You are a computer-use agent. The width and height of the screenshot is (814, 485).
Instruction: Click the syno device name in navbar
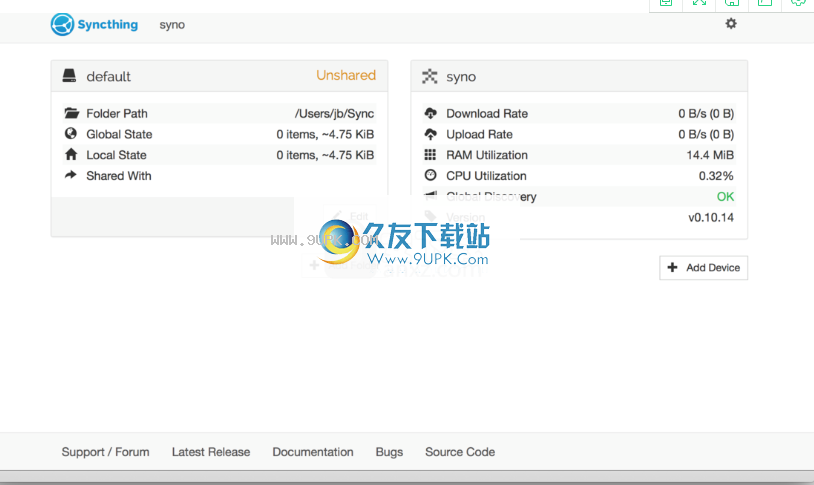172,25
